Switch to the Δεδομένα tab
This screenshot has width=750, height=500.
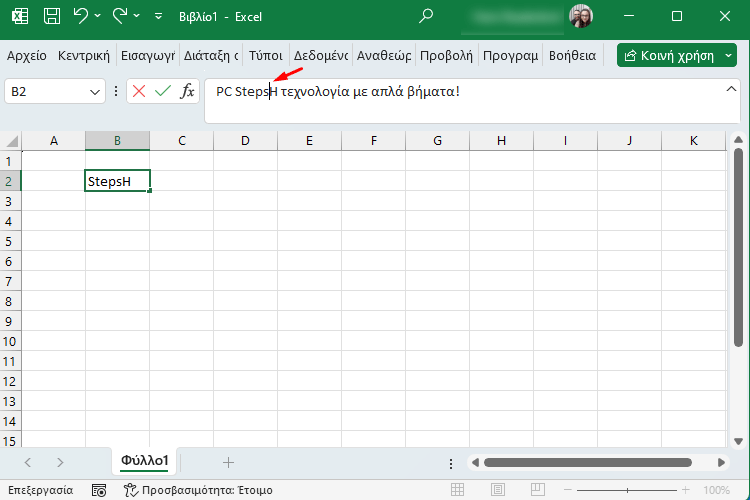[x=320, y=56]
